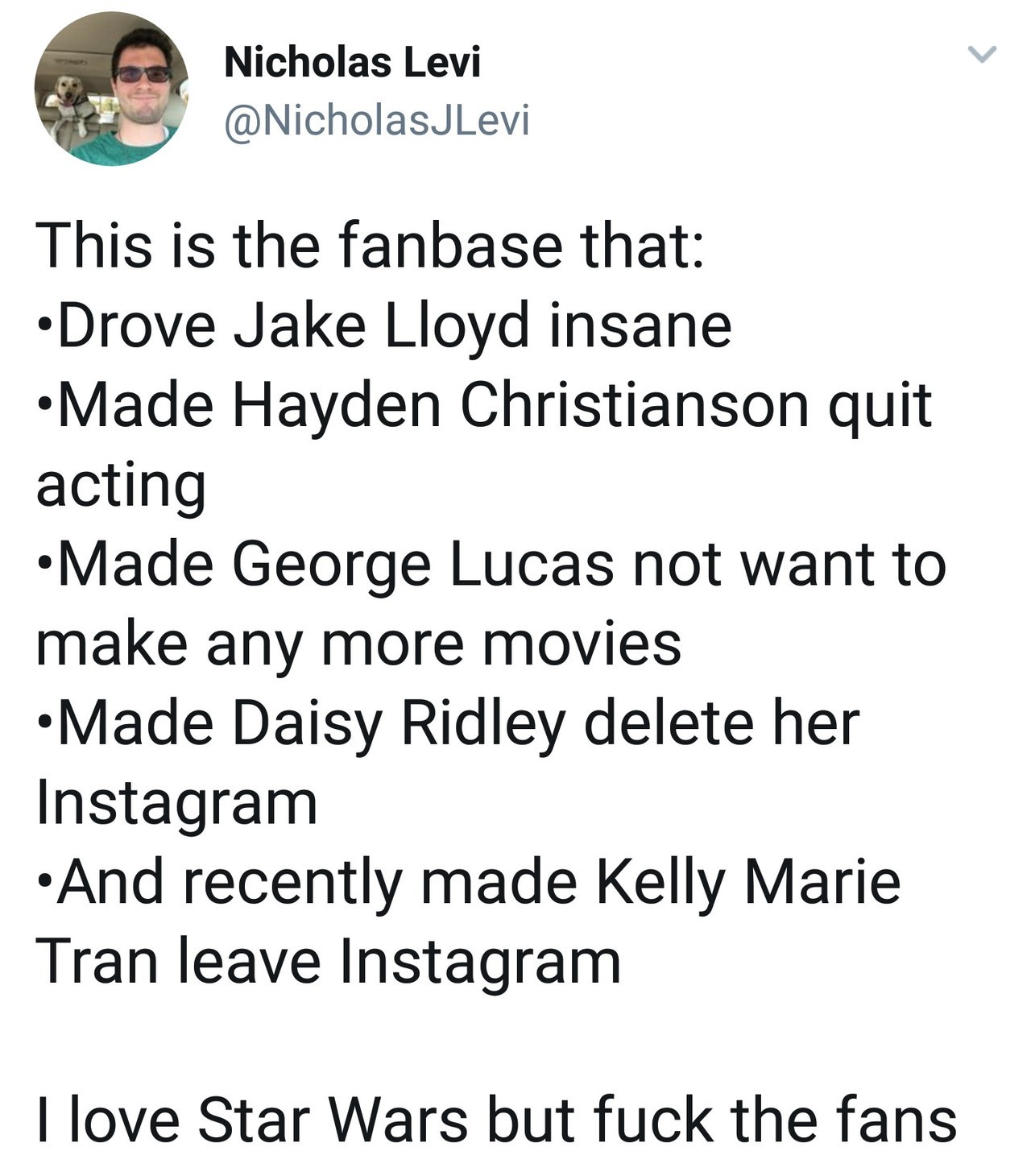Click the name 'Hayden Christianson' in tweet
1031x1176 pixels.
[x=520, y=405]
